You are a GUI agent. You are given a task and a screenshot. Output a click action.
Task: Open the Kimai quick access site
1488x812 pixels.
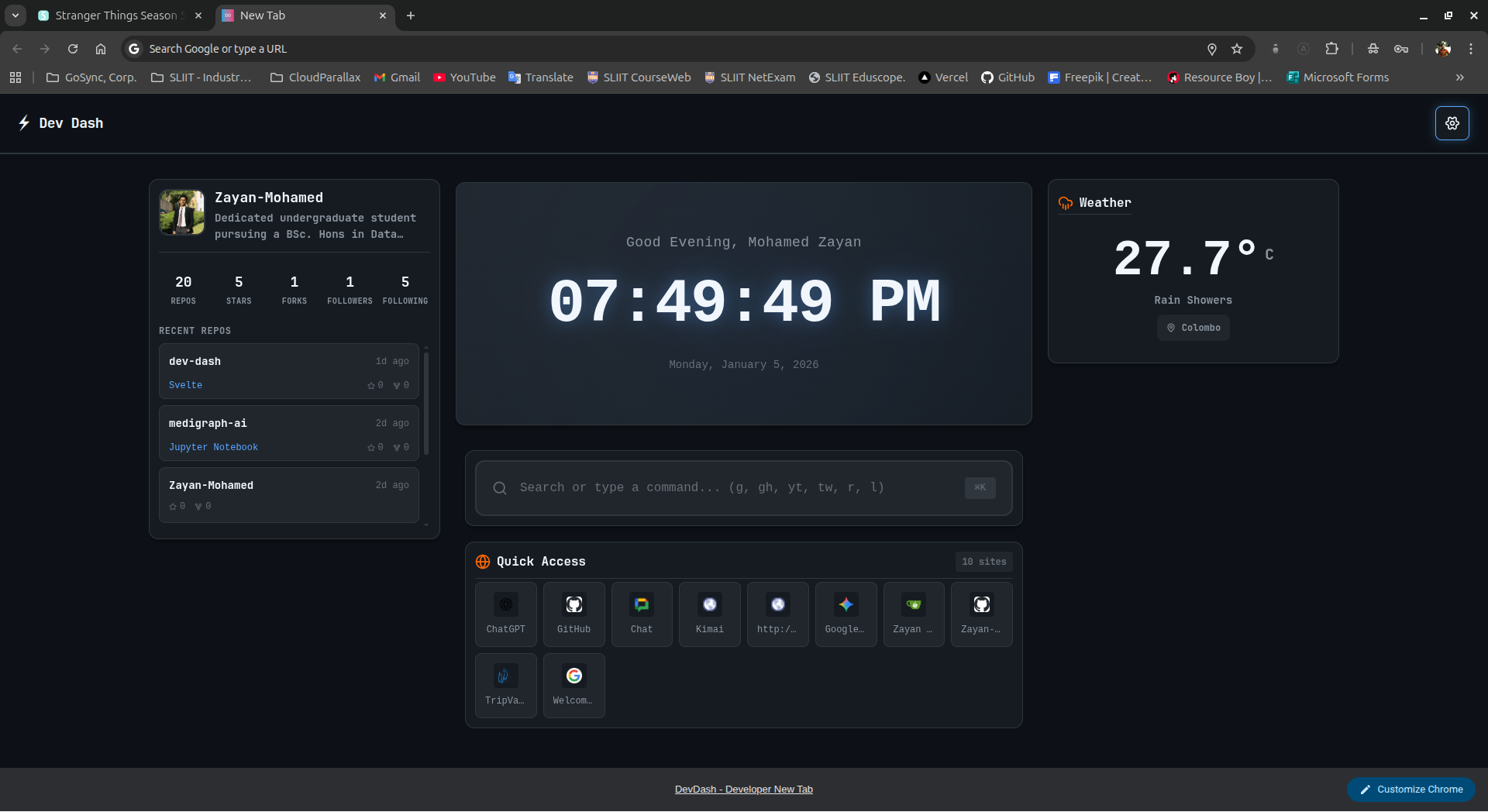pos(709,614)
